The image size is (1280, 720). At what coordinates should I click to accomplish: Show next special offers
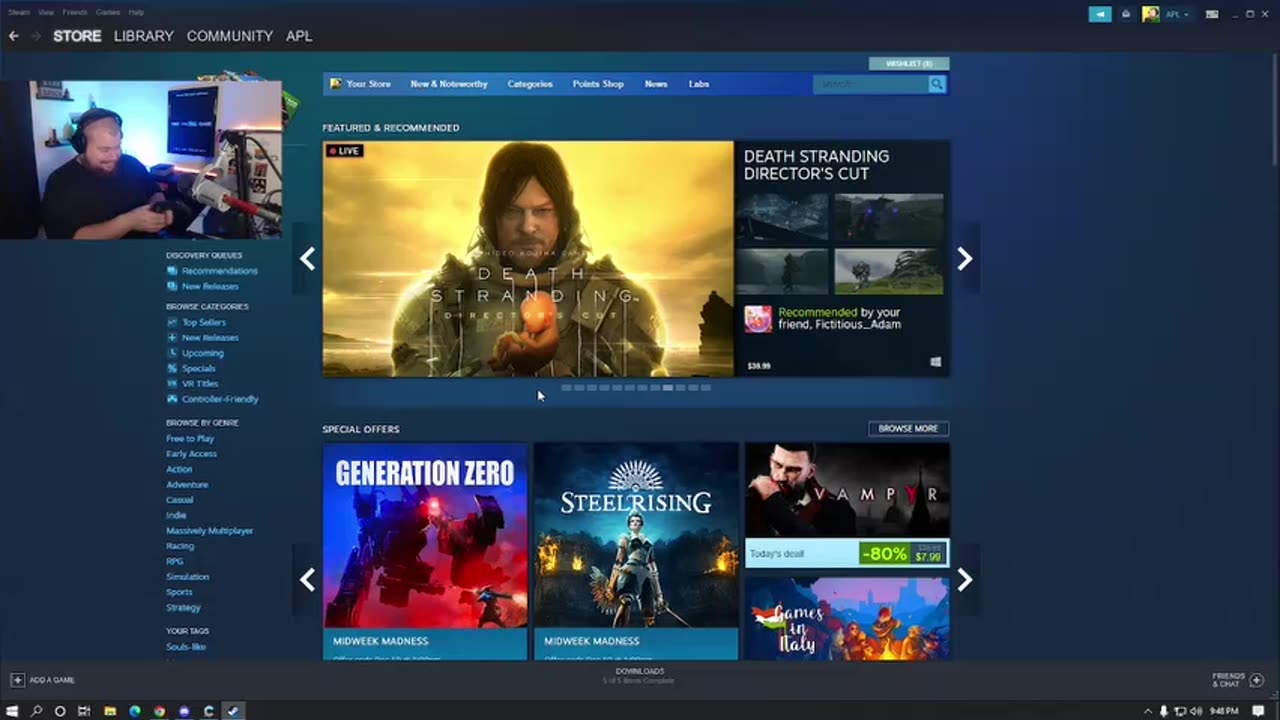click(964, 580)
